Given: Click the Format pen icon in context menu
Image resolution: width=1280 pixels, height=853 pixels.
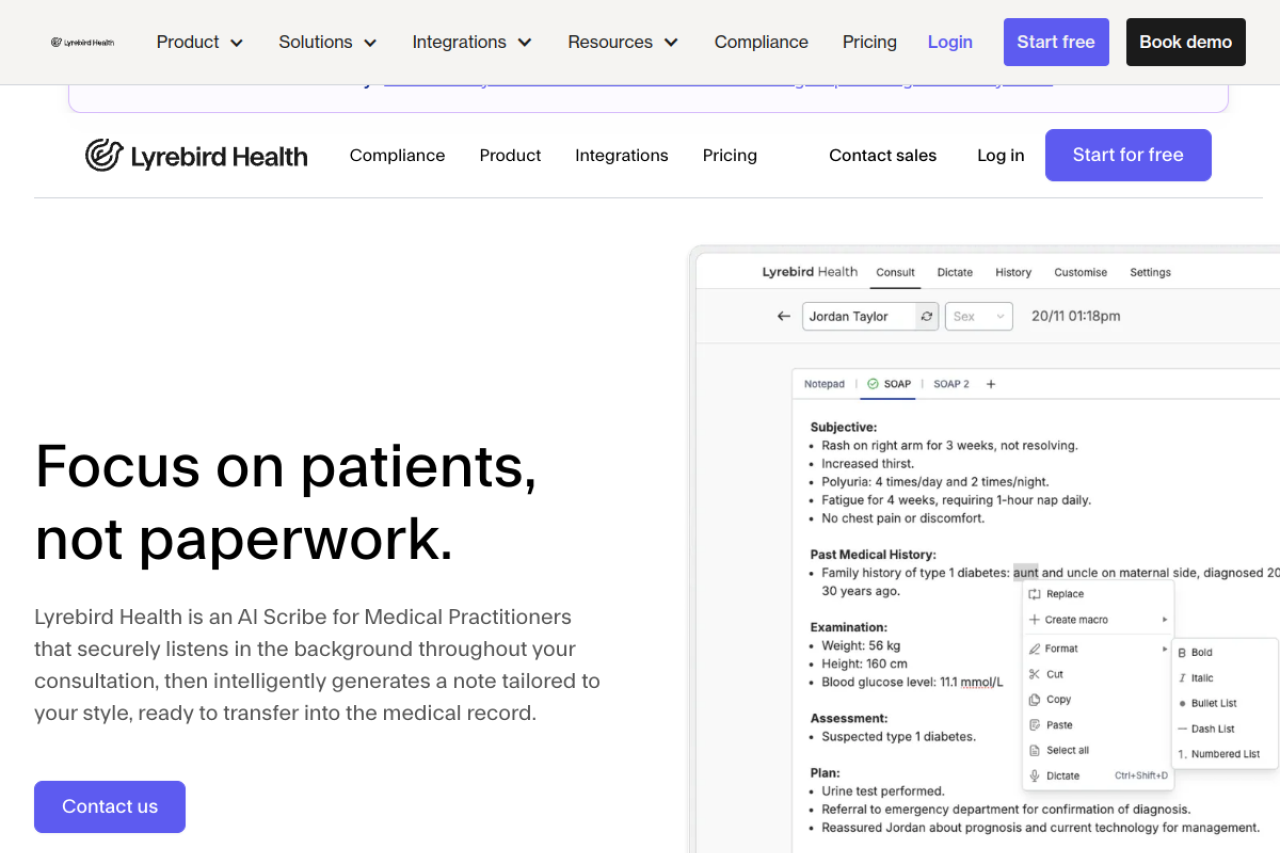Looking at the screenshot, I should coord(1035,649).
